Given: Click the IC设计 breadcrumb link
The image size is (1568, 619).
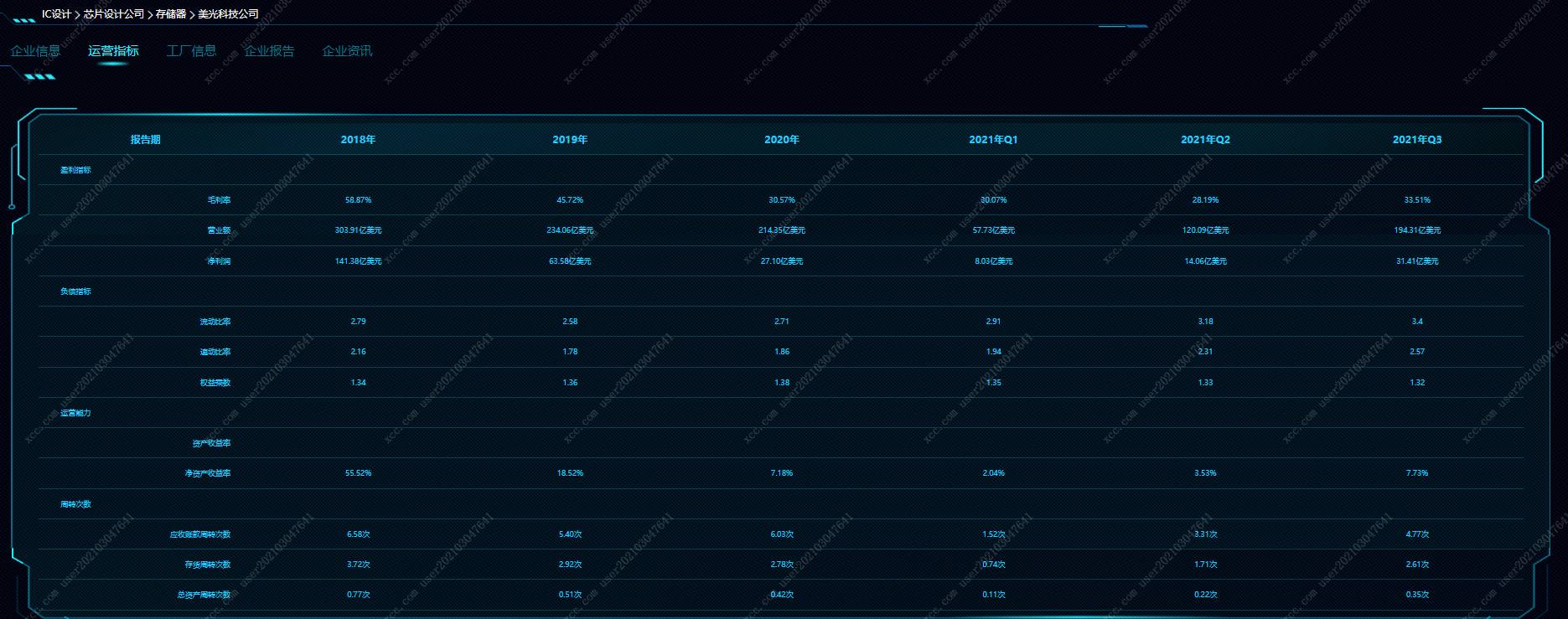Looking at the screenshot, I should [x=57, y=14].
